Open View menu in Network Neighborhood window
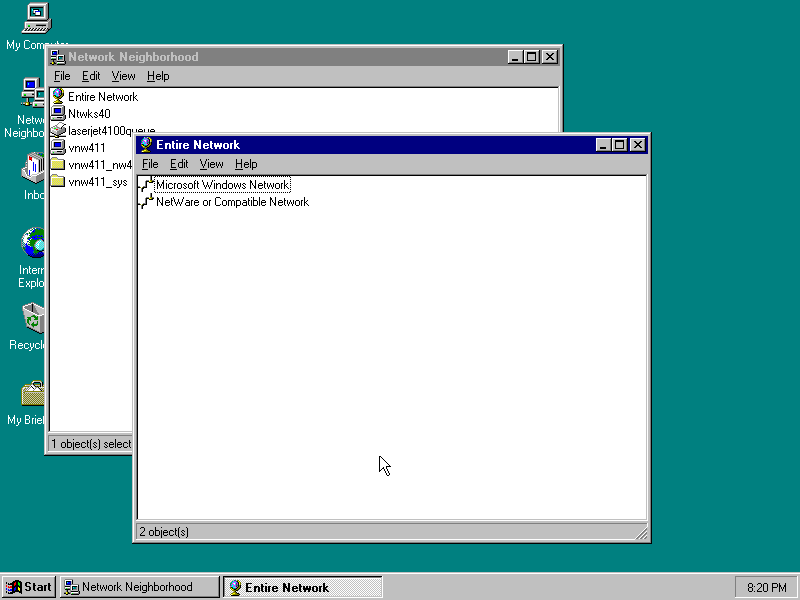 [x=123, y=76]
